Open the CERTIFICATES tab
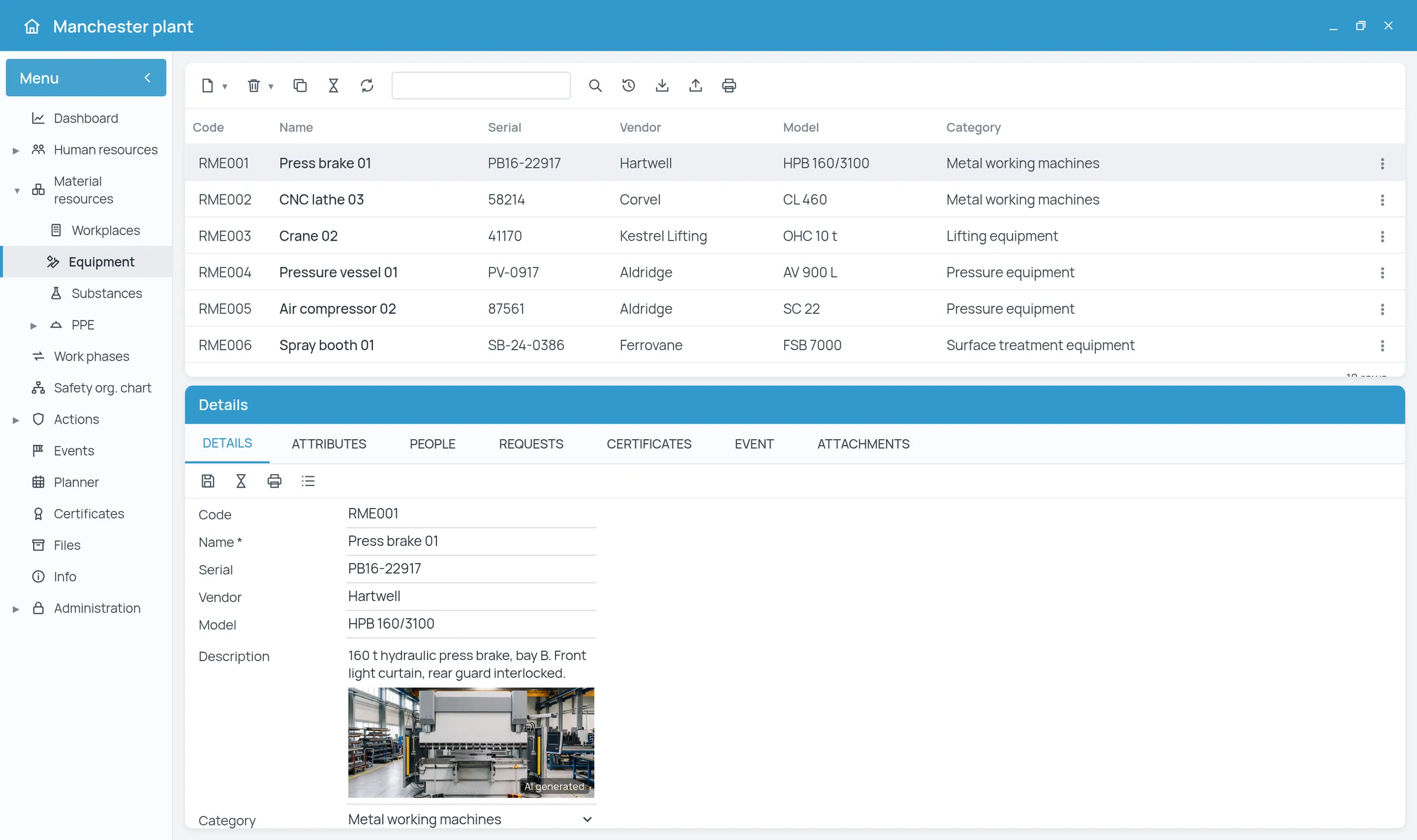Viewport: 1417px width, 840px height. 649,444
